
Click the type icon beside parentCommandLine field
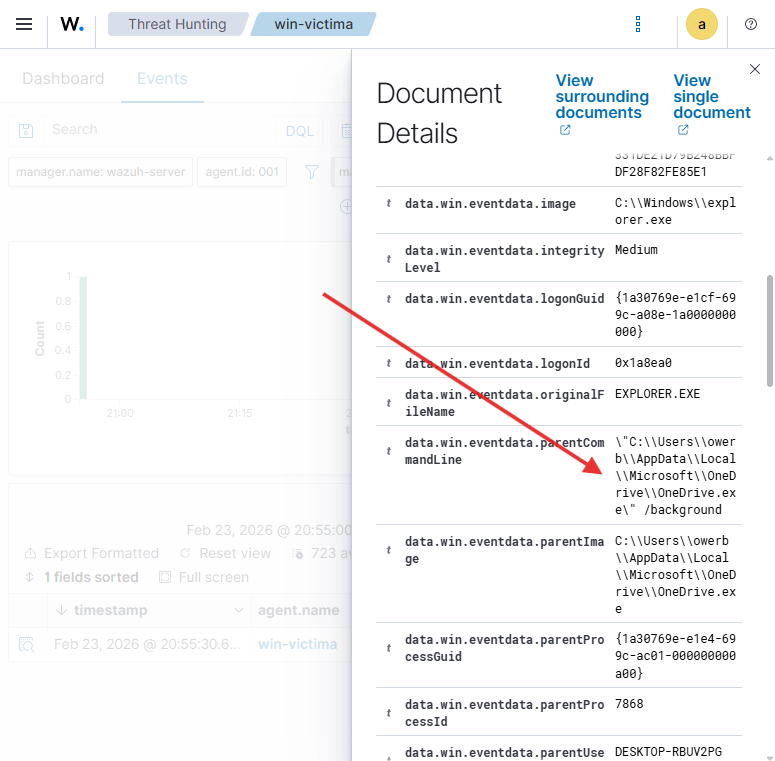389,451
